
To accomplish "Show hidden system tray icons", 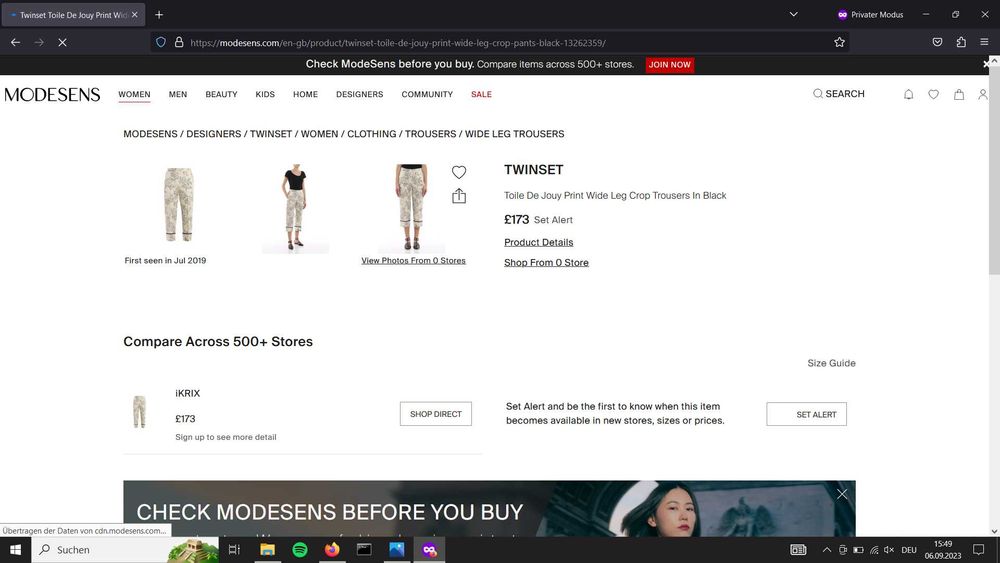I will point(827,550).
